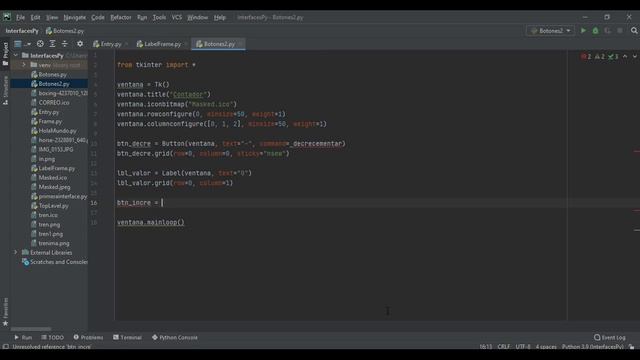Open the Refactor menu

pos(121,18)
